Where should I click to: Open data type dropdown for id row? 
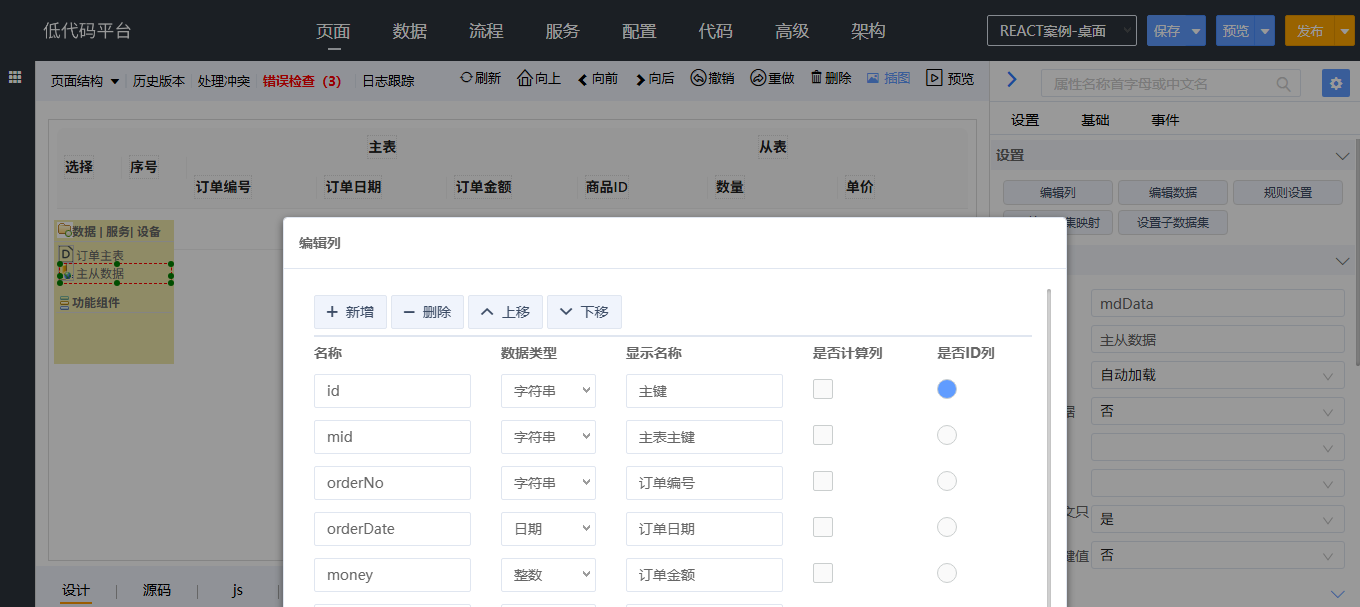point(548,391)
